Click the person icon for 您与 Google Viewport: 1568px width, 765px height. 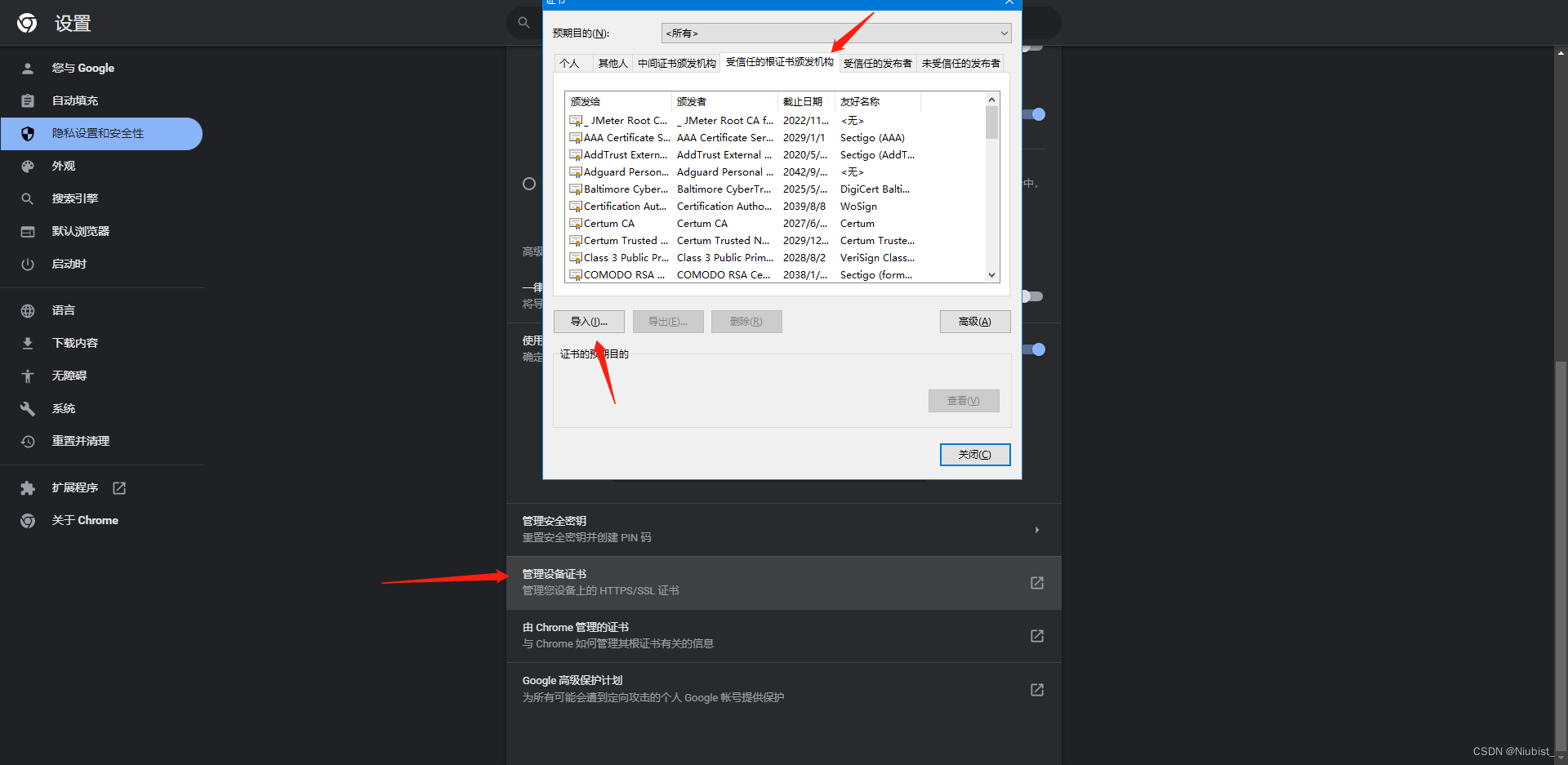pos(28,68)
